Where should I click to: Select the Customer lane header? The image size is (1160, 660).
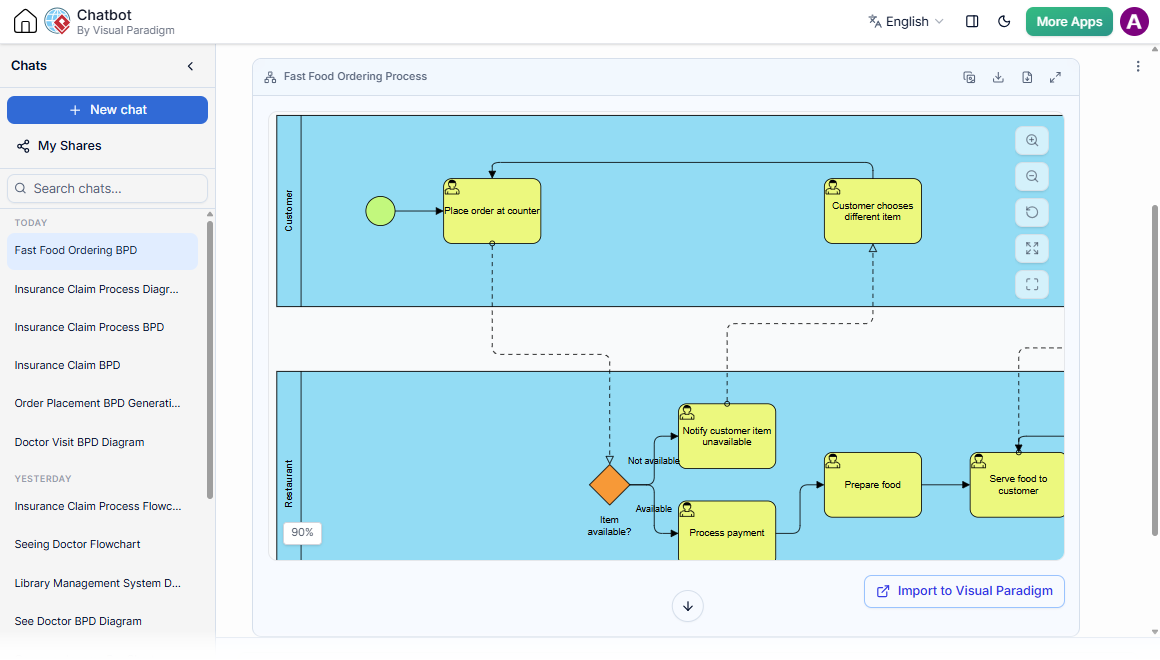289,211
